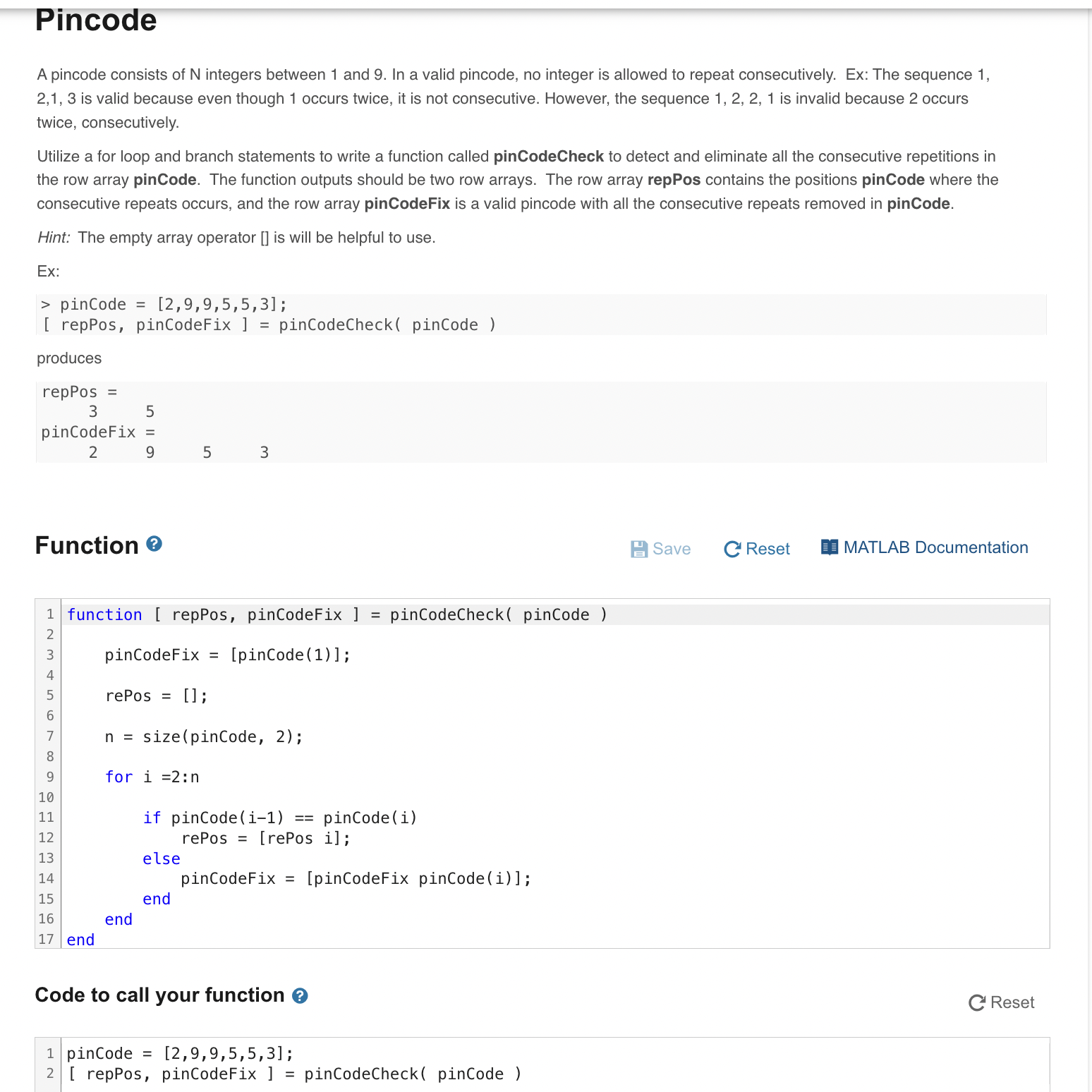Screen dimensions: 1092x1092
Task: Click line number 11 in the function editor
Action: tap(46, 818)
